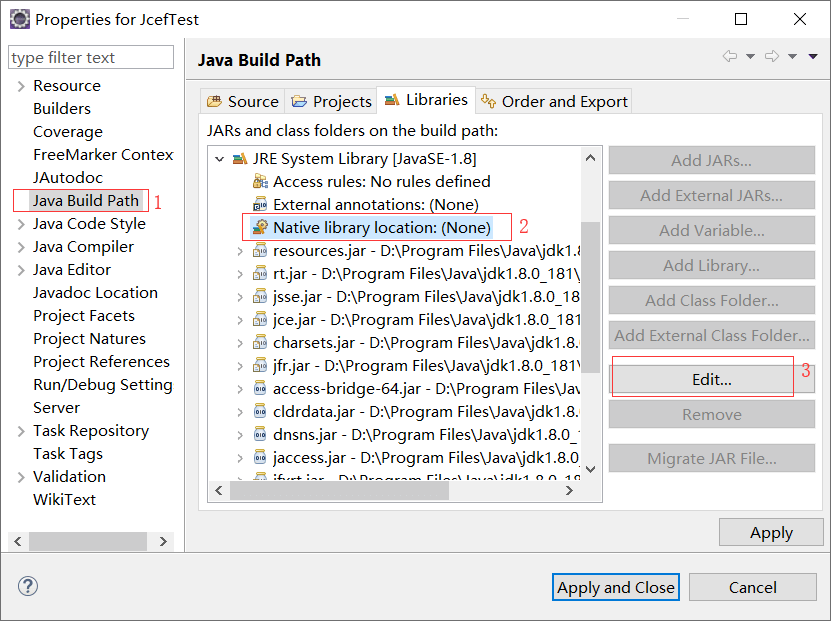Click the Access rules icon
Screen dimensions: 831x621
pyautogui.click(x=260, y=182)
